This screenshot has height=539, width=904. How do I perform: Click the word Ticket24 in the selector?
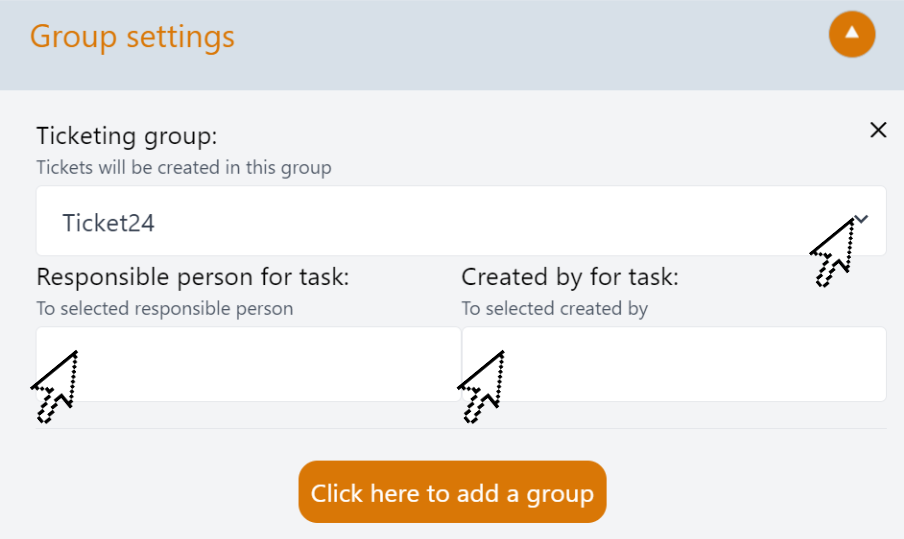108,223
